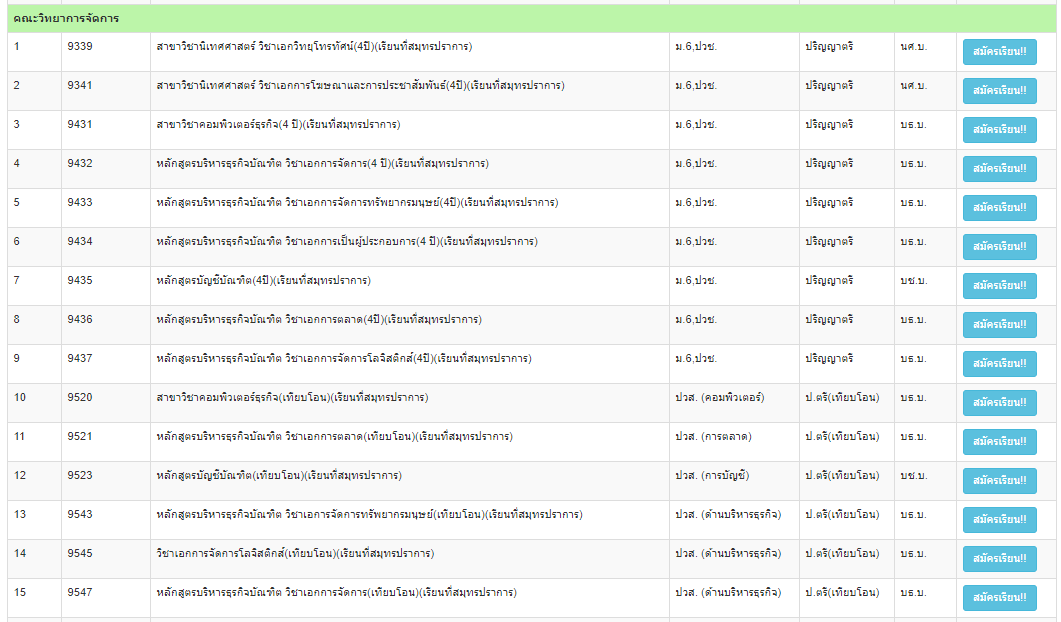Click สมัครเรียน button for course 9339
This screenshot has width=1061, height=622.
tap(999, 52)
